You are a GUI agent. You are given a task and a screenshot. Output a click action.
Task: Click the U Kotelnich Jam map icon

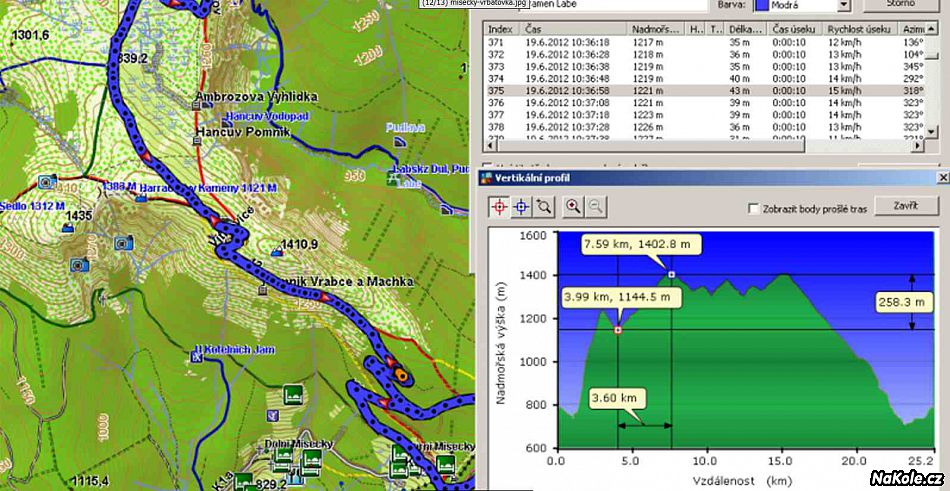coord(196,358)
